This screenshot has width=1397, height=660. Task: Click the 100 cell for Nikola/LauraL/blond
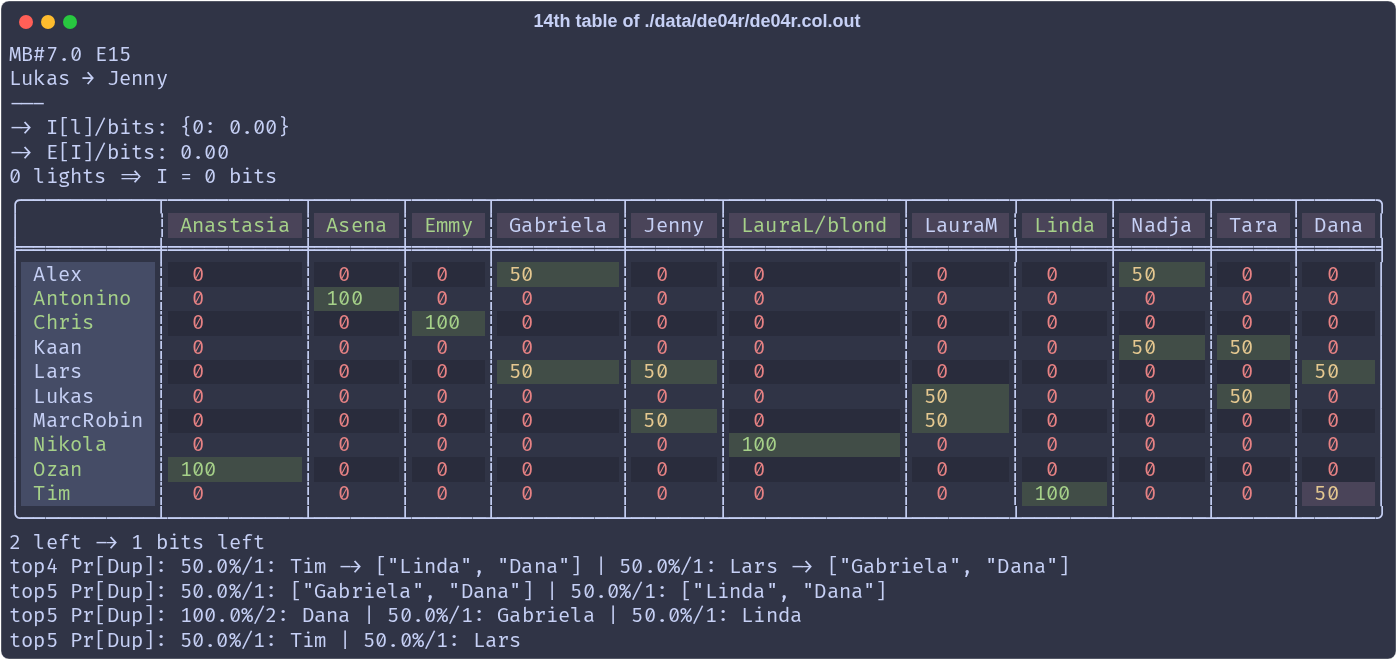click(814, 444)
